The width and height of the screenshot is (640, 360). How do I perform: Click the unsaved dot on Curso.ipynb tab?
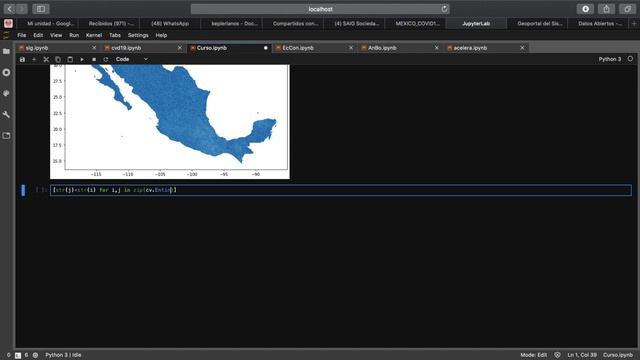point(266,48)
